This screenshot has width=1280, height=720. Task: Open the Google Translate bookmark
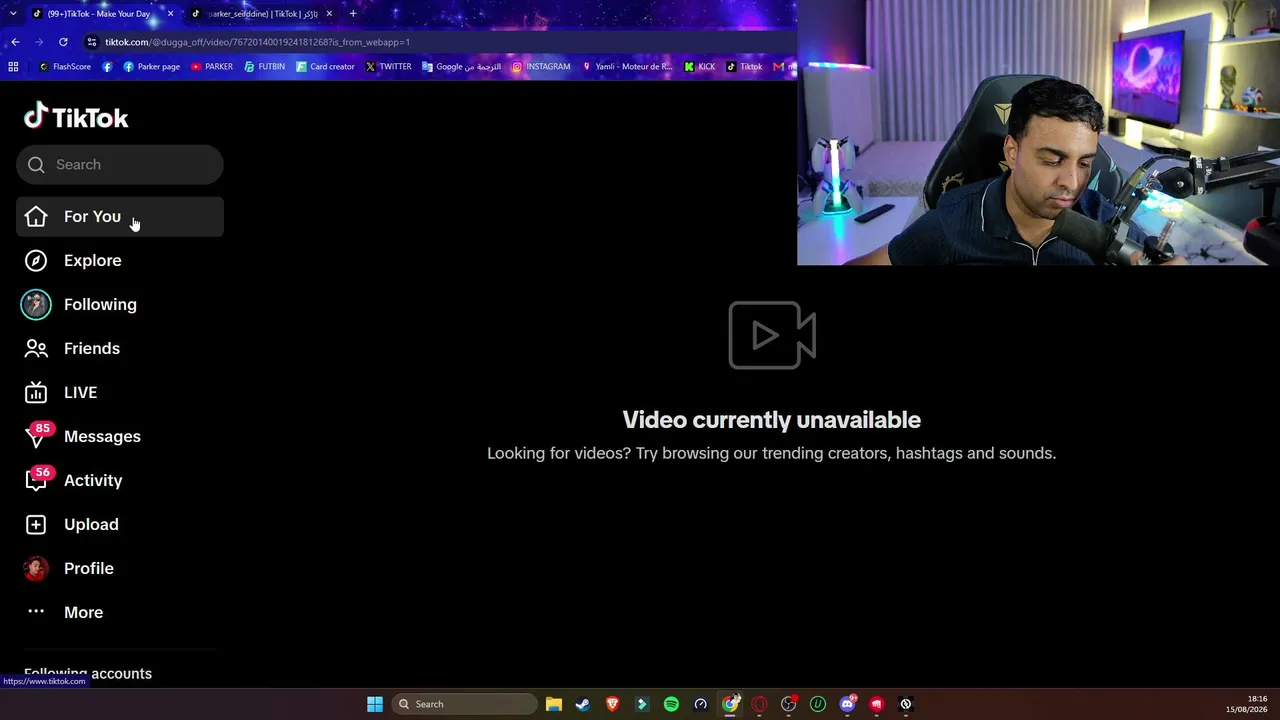(462, 67)
